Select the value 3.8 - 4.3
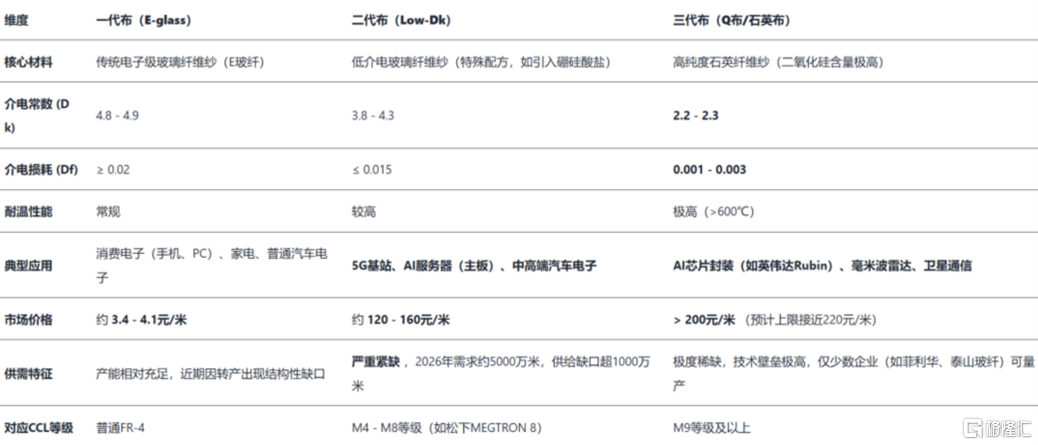The image size is (1038, 445). [x=373, y=115]
